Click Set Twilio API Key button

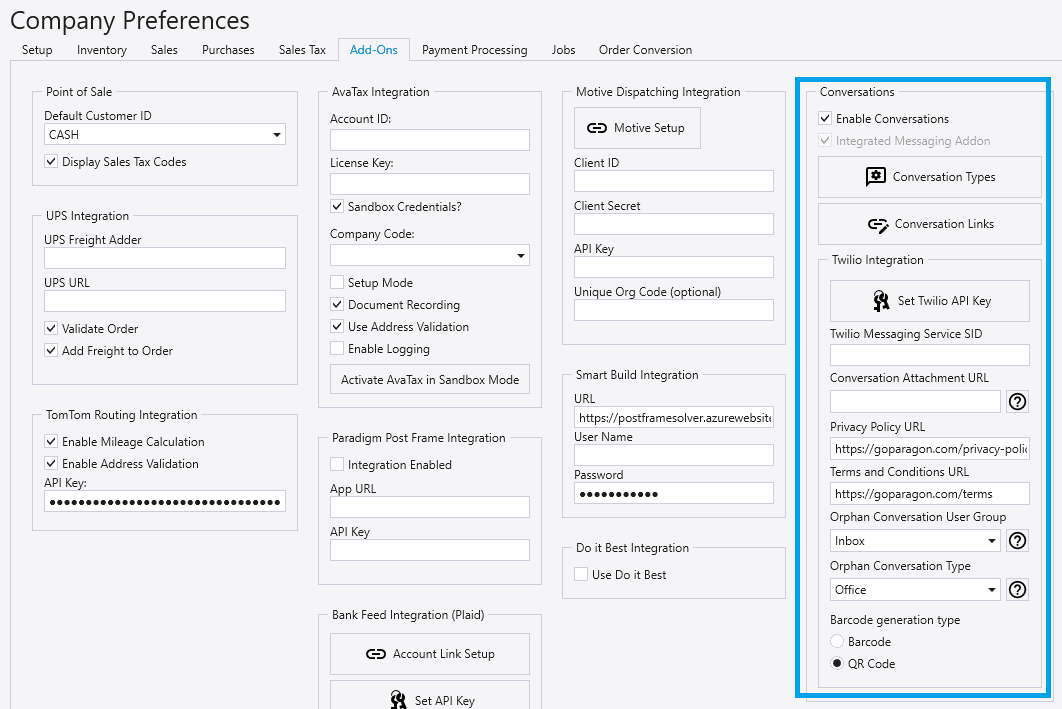click(929, 300)
